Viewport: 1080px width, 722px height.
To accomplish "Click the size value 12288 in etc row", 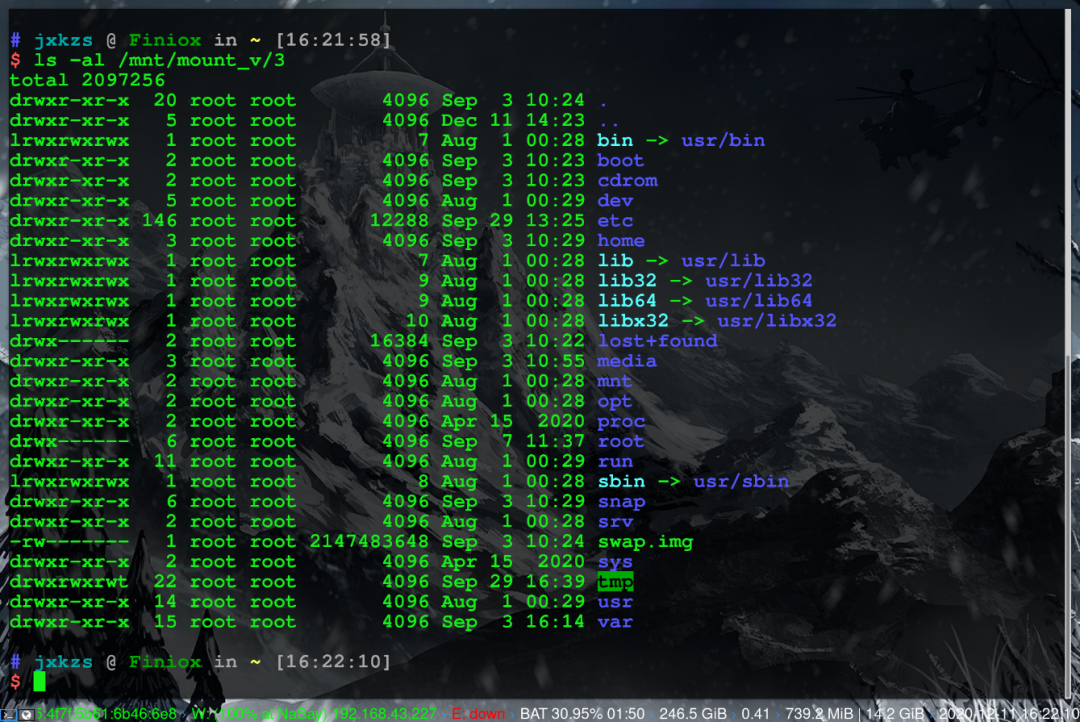I will pos(399,220).
